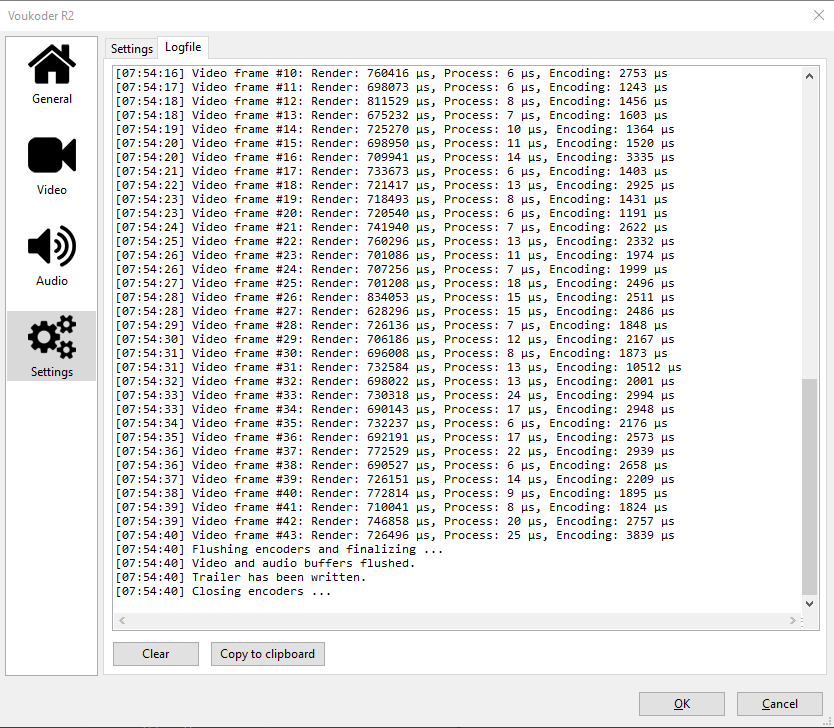Click the log's scroll down arrow

pyautogui.click(x=810, y=604)
